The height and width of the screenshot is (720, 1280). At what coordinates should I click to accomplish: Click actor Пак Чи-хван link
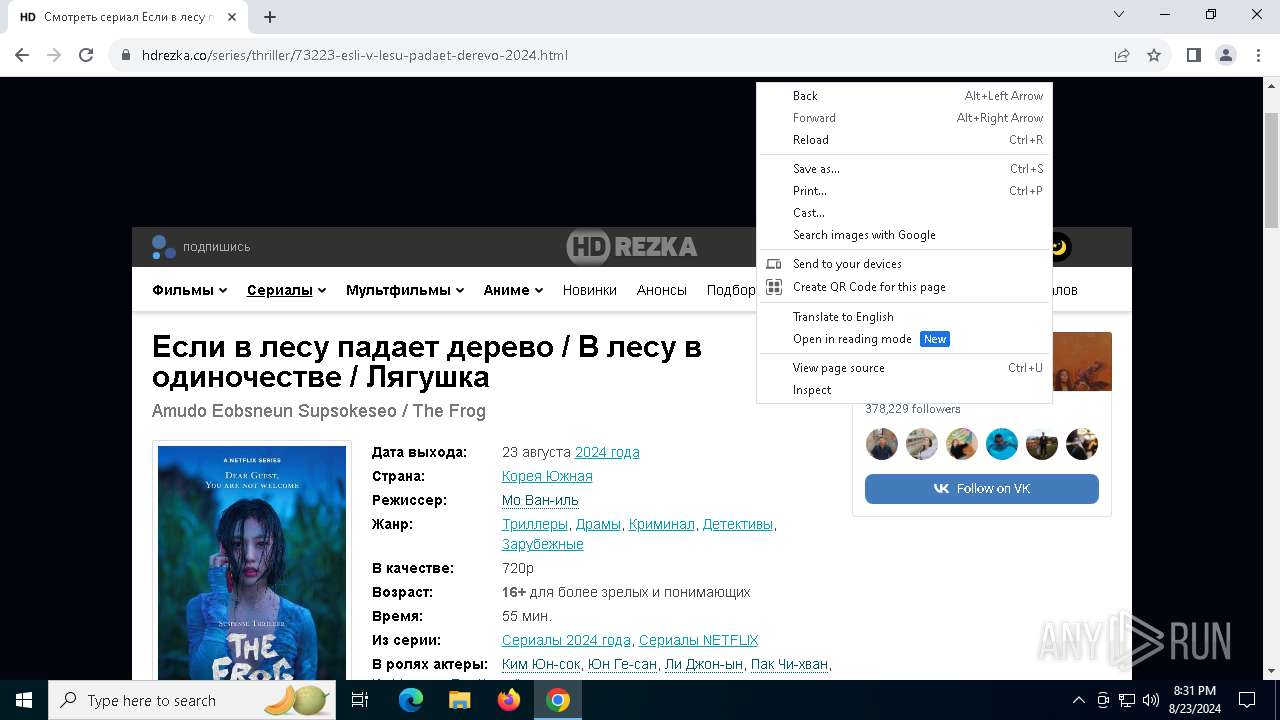click(790, 664)
